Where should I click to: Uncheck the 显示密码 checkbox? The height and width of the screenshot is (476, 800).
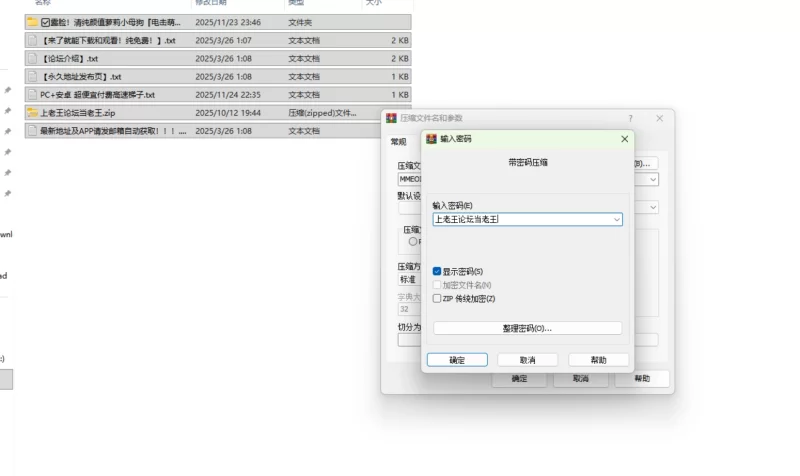pyautogui.click(x=437, y=271)
